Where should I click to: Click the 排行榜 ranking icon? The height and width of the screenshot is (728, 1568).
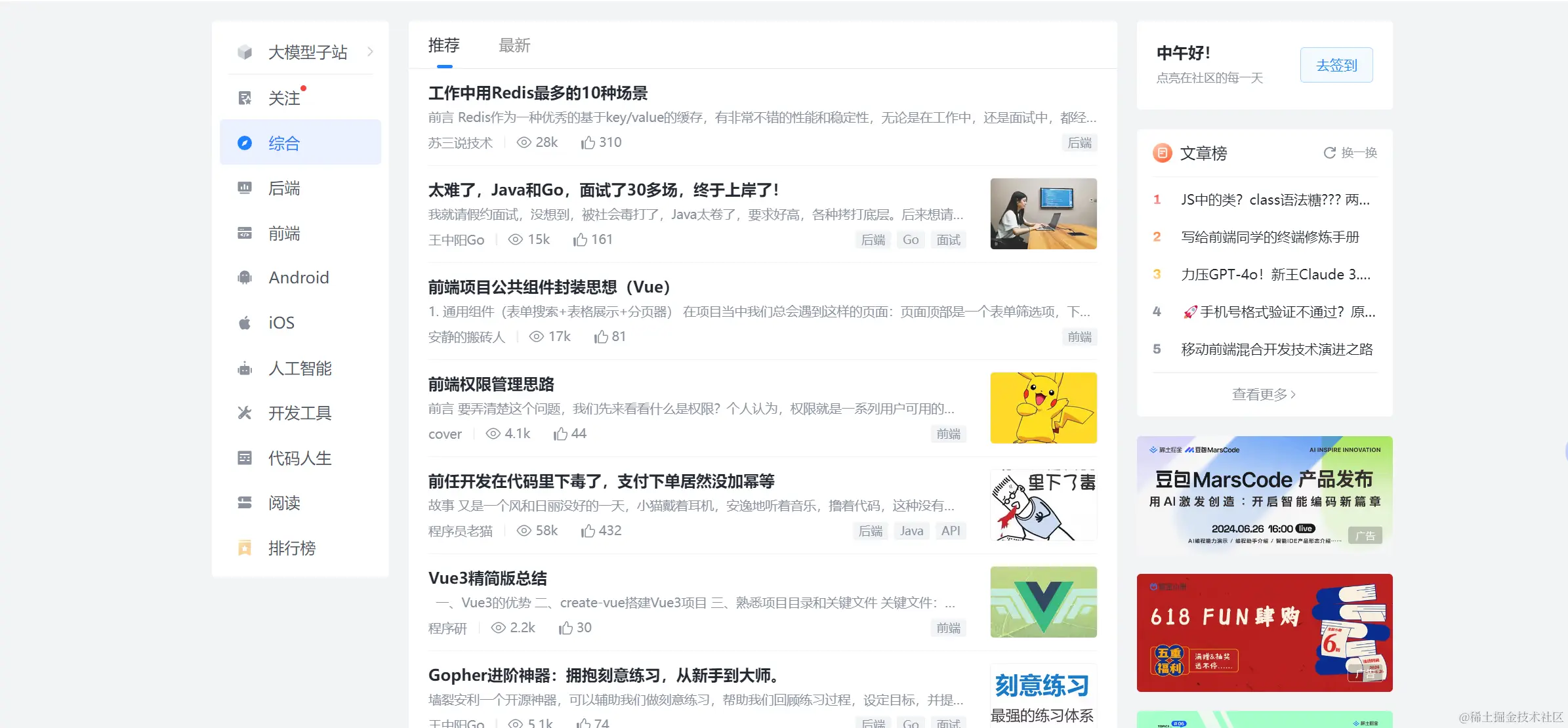(245, 548)
